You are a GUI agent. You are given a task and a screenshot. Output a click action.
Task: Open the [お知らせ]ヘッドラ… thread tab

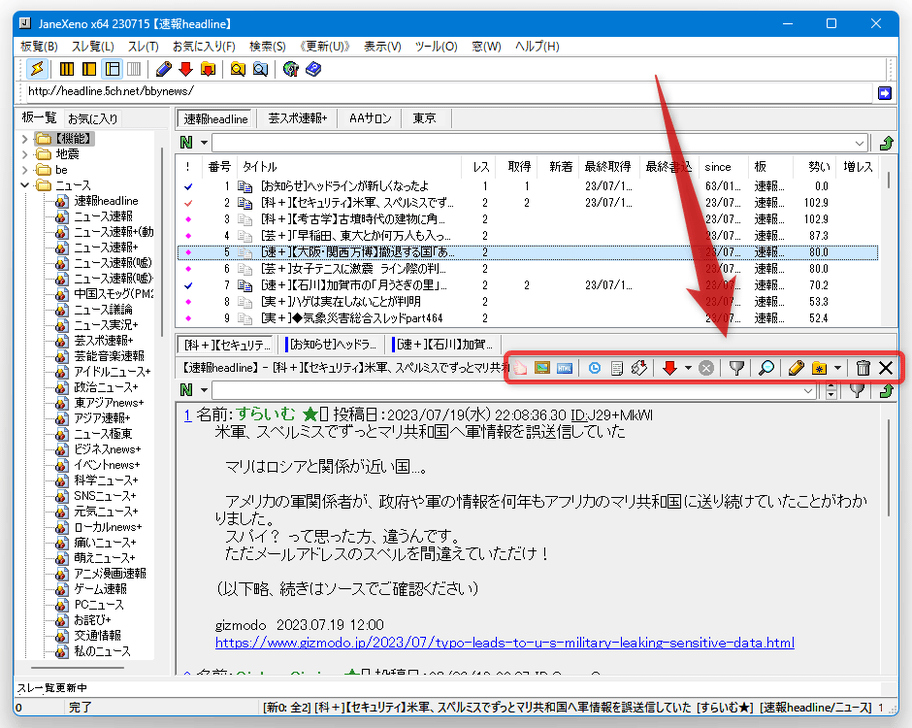pos(333,345)
